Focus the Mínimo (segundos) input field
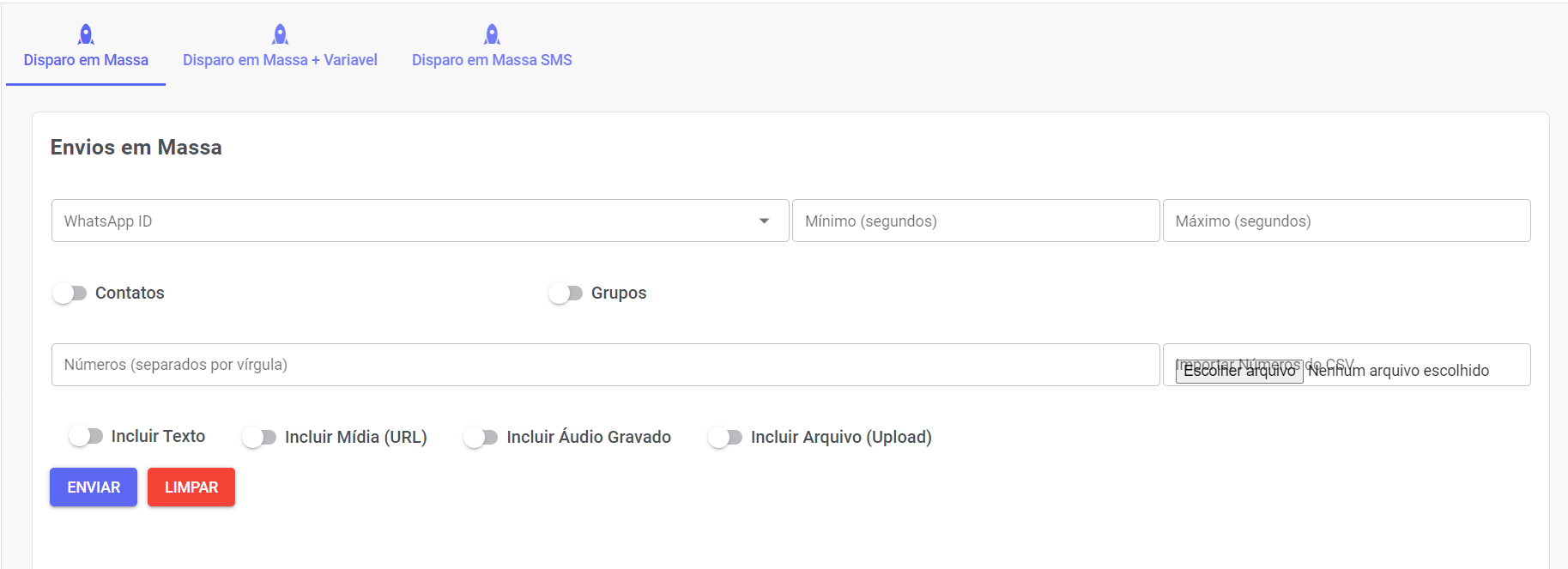This screenshot has width=1568, height=569. 976,221
